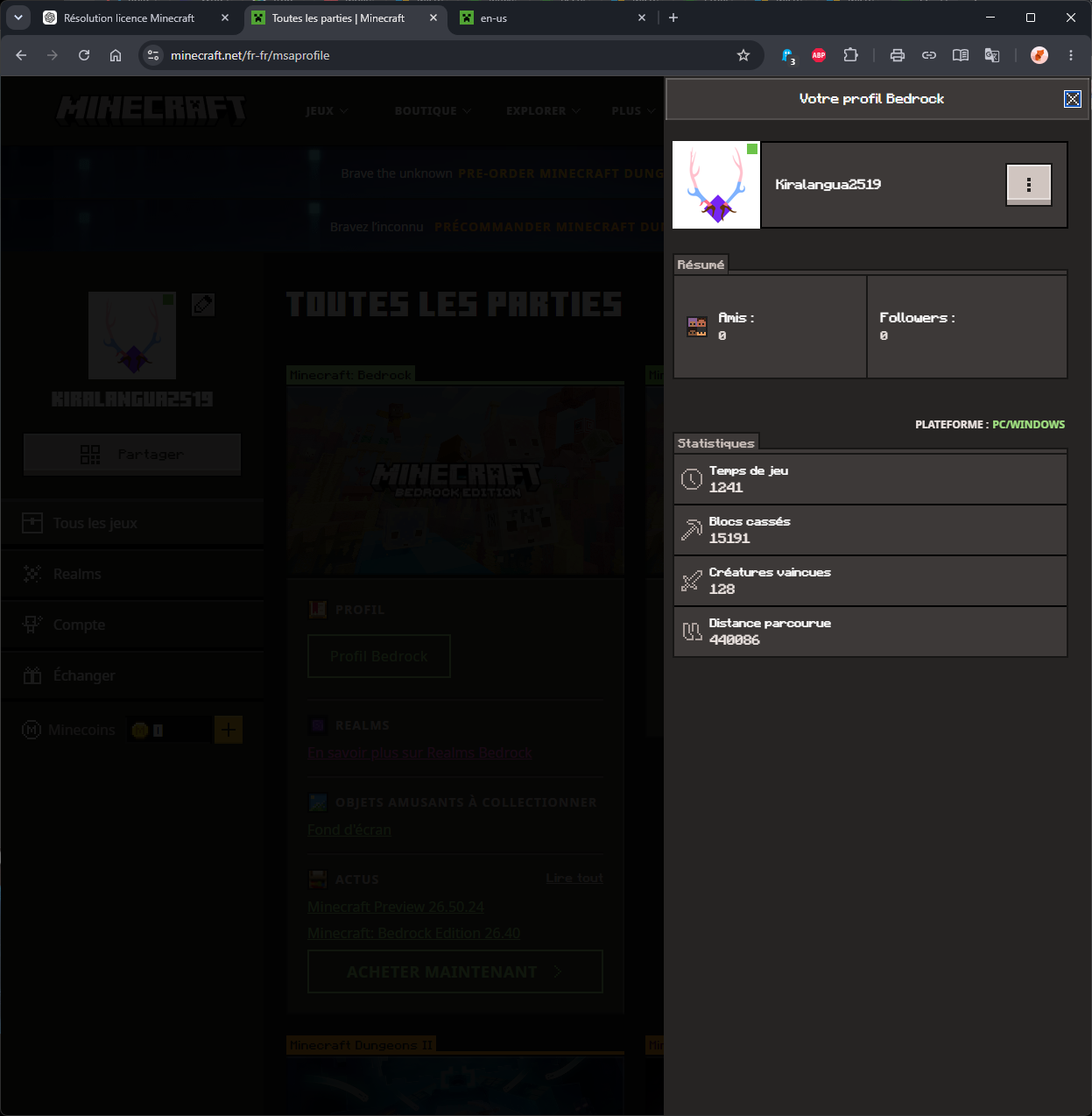Close the Résolution licence Minecraft tab

coord(225,18)
